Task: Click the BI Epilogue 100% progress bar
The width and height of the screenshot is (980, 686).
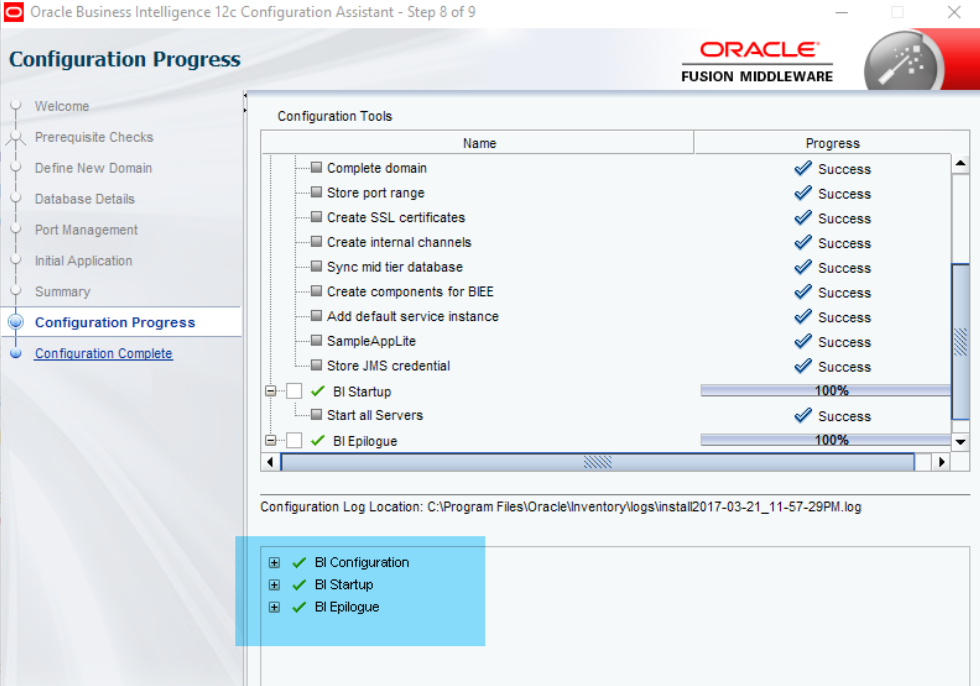Action: click(826, 440)
